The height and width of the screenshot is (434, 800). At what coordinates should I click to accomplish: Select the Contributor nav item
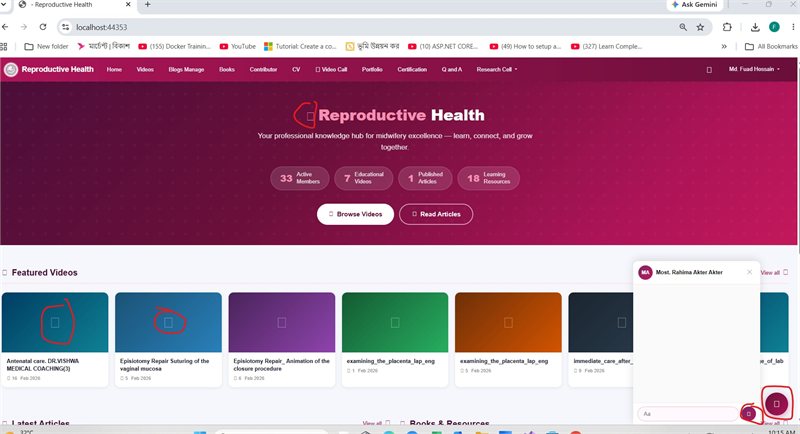pos(263,69)
